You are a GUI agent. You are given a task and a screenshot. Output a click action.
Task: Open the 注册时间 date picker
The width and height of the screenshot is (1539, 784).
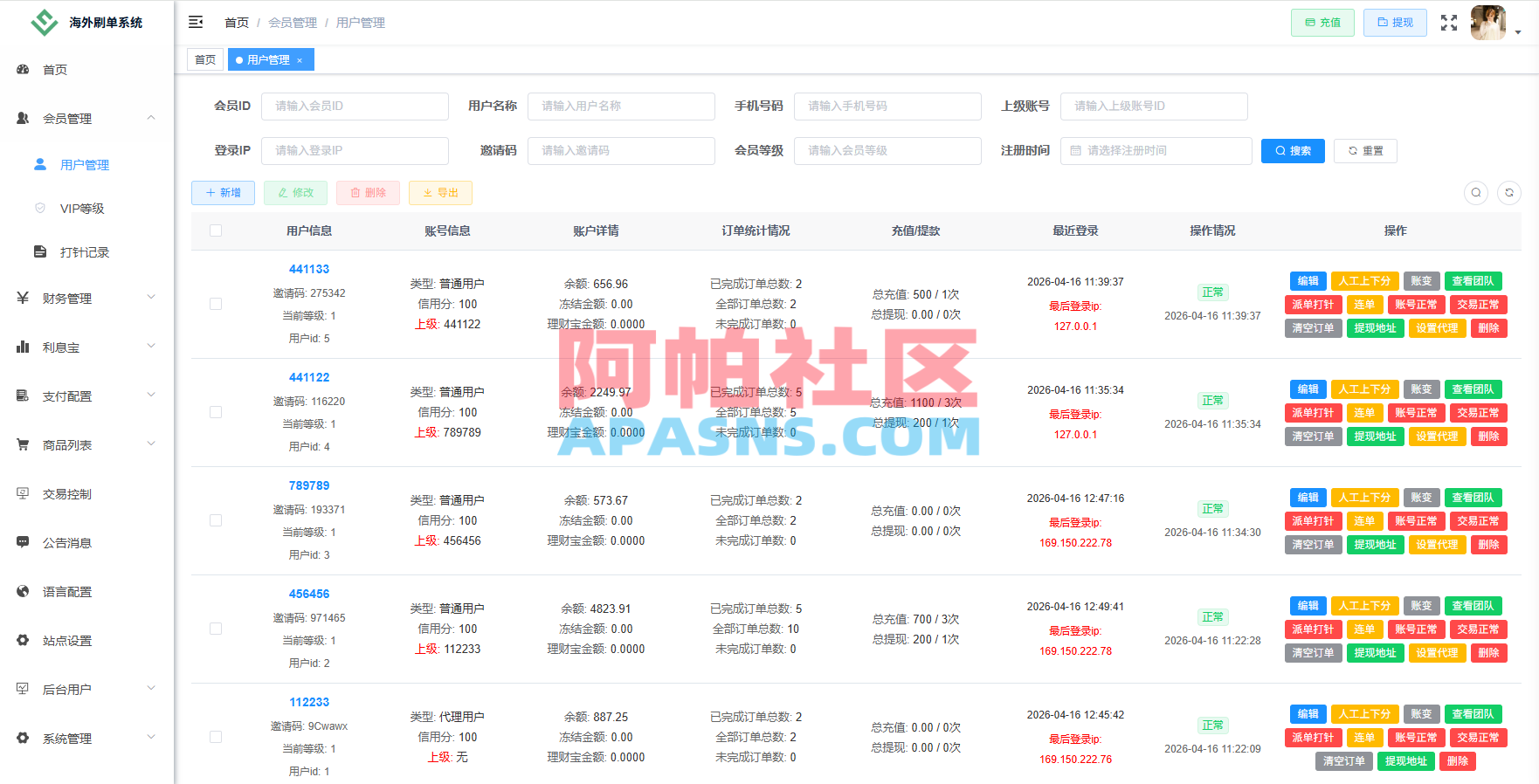(1156, 150)
